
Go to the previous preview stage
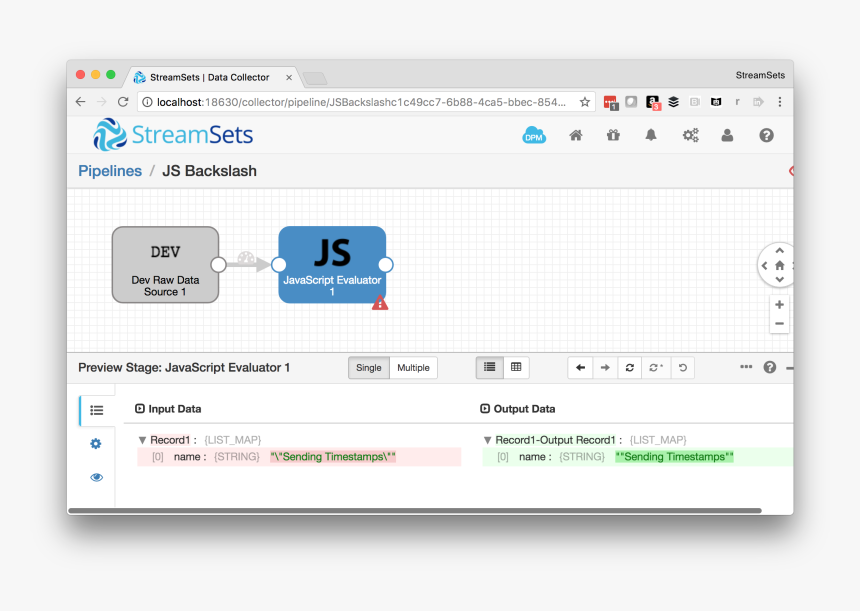click(581, 368)
